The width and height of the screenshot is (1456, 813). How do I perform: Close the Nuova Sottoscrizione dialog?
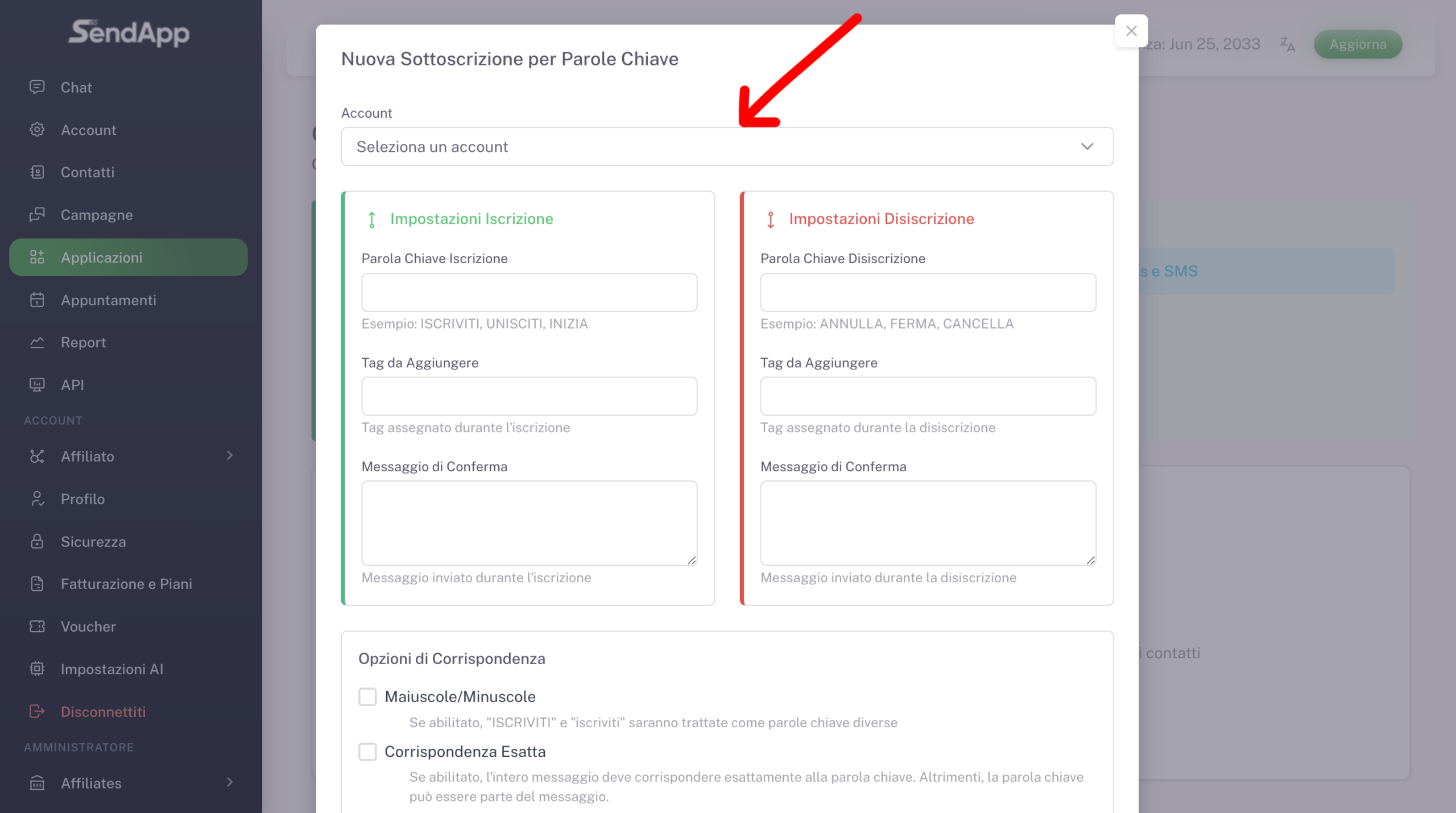pyautogui.click(x=1131, y=31)
